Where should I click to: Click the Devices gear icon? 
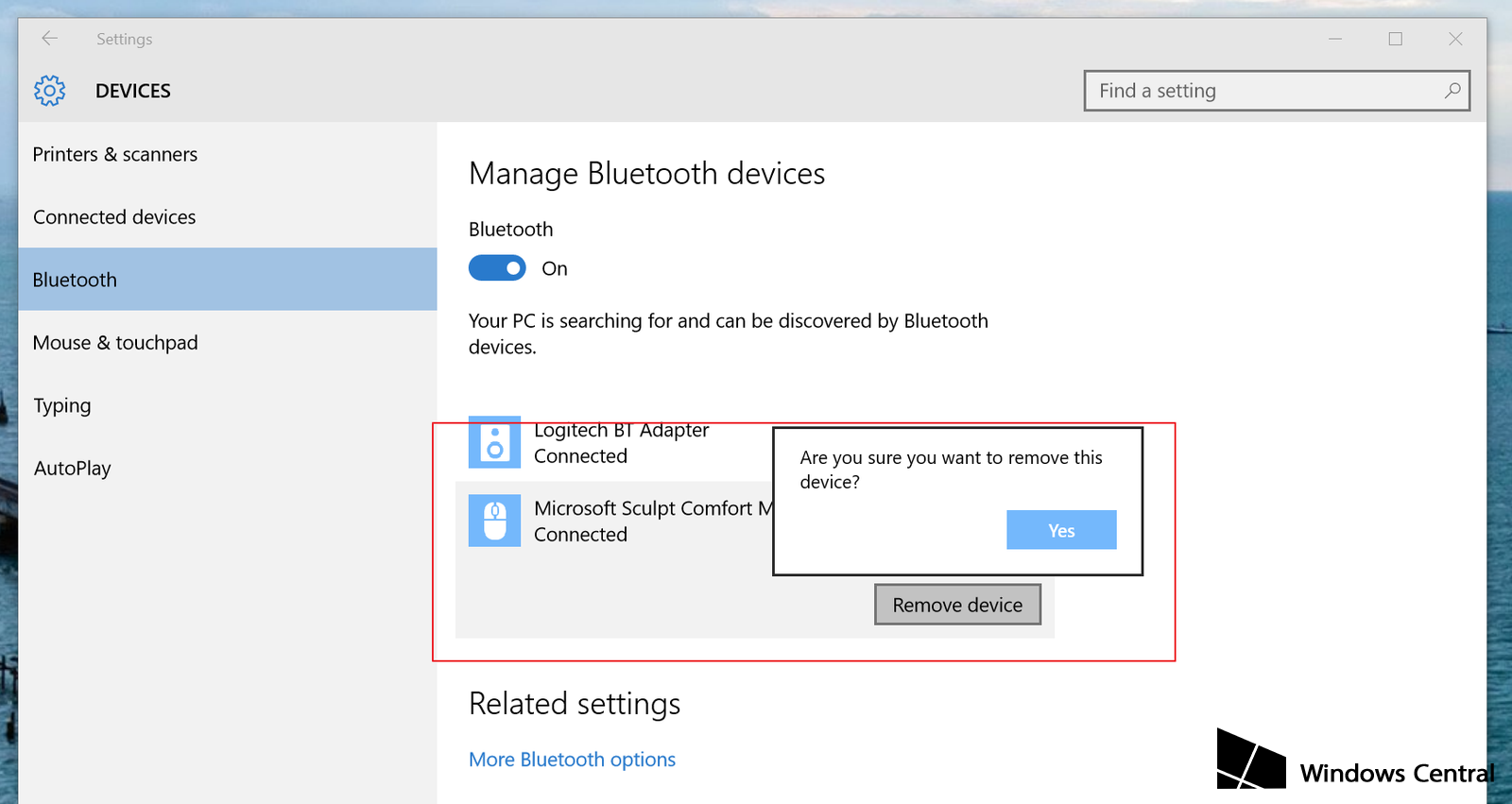coord(50,91)
